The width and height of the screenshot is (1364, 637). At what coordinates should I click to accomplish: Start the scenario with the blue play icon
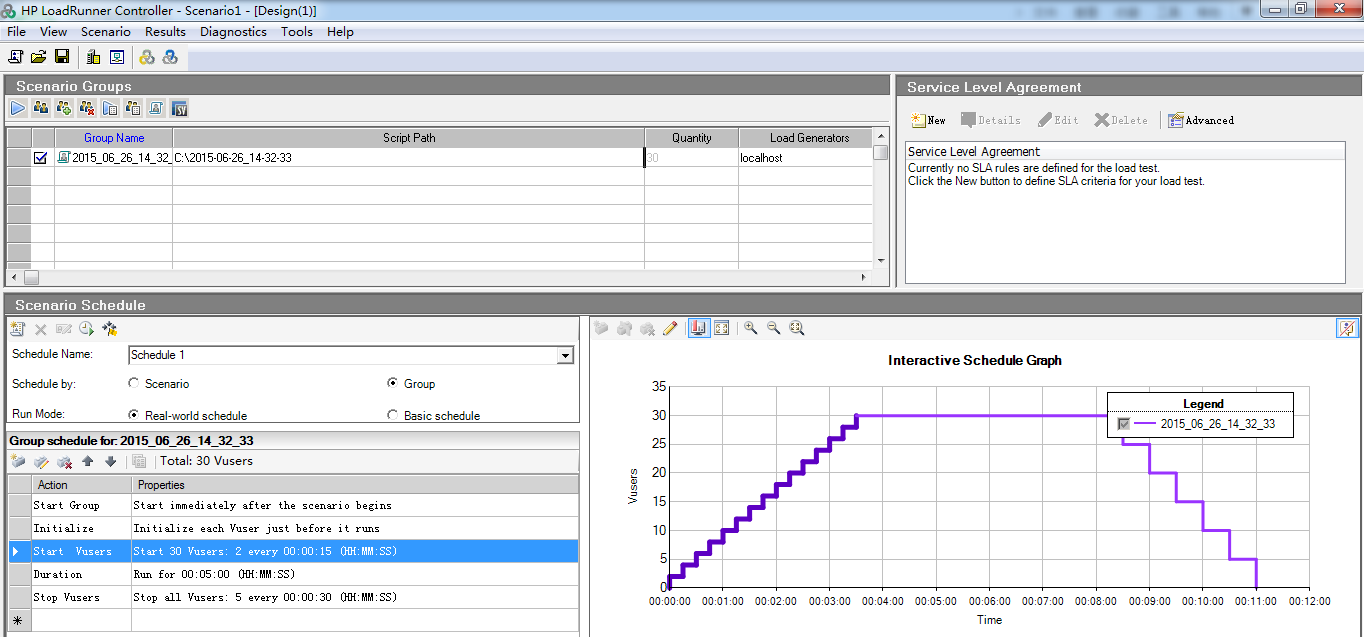point(18,108)
